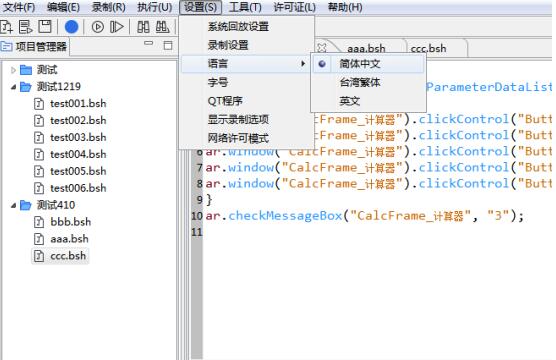Expand the 测试 folder
This screenshot has width=556, height=360.
coord(13,70)
